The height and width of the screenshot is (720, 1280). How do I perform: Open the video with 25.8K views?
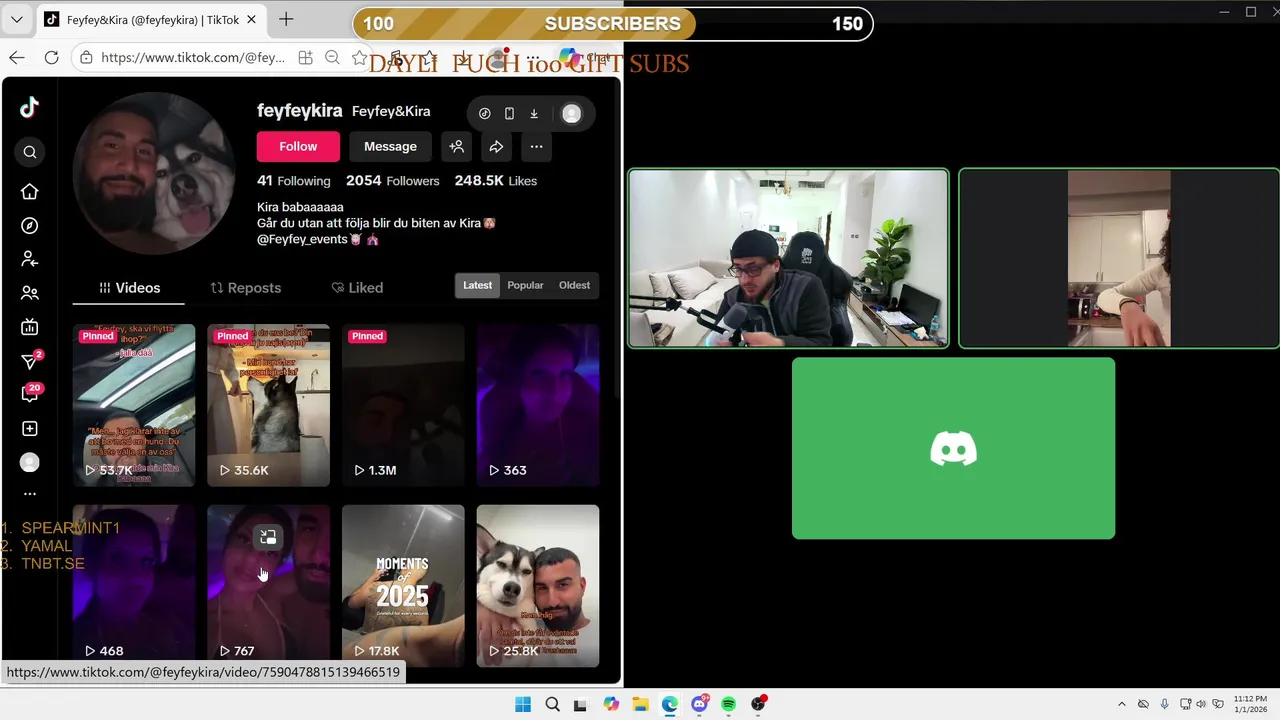coord(538,586)
